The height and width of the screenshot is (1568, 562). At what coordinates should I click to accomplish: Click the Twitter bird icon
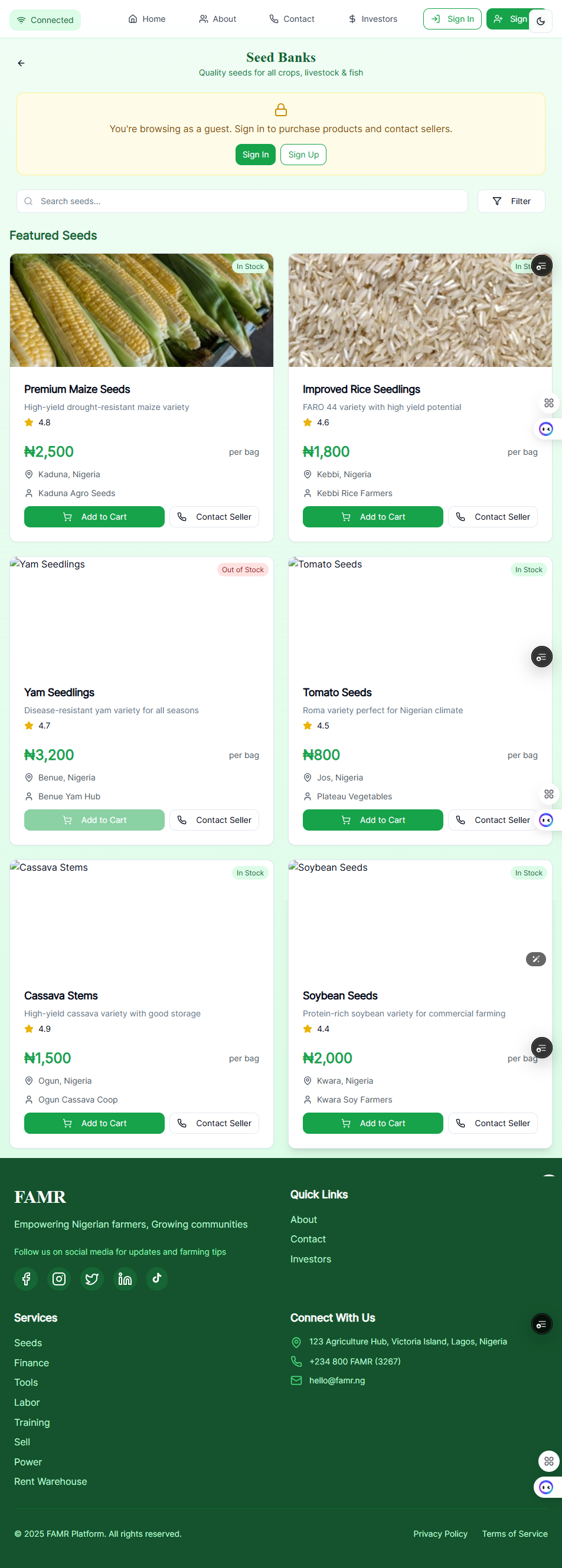pos(92,1278)
